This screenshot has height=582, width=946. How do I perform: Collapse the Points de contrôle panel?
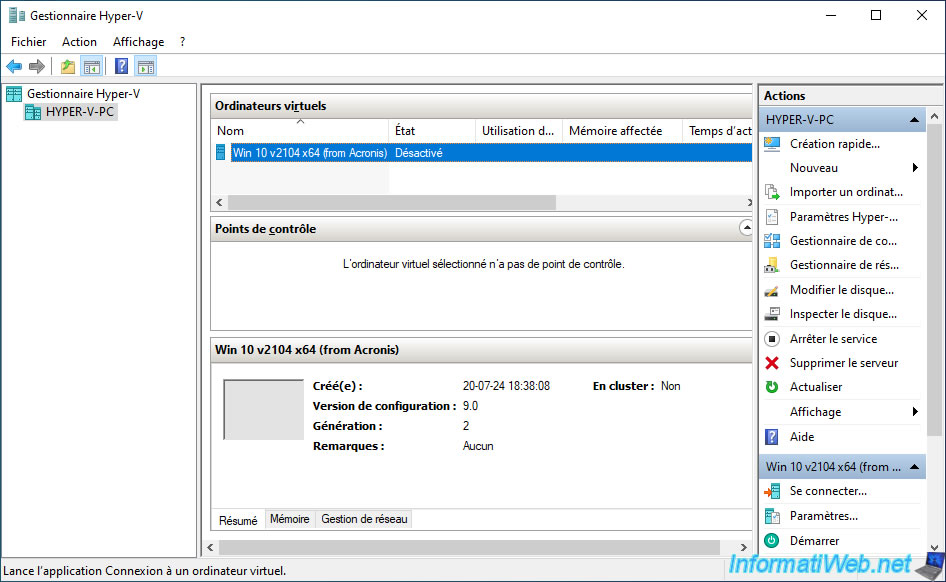click(746, 228)
